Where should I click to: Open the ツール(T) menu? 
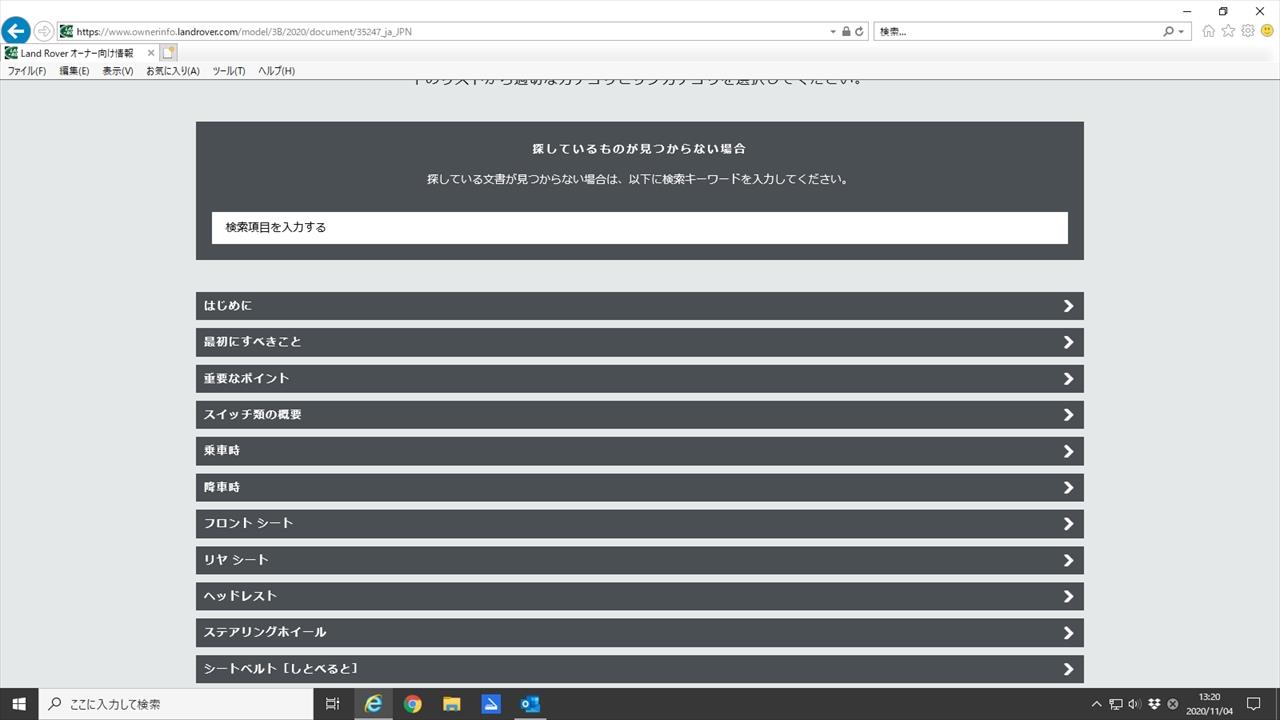(x=229, y=71)
